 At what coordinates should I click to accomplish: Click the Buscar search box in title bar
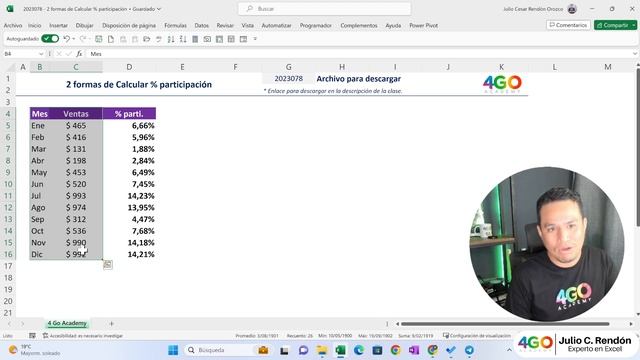tap(324, 9)
